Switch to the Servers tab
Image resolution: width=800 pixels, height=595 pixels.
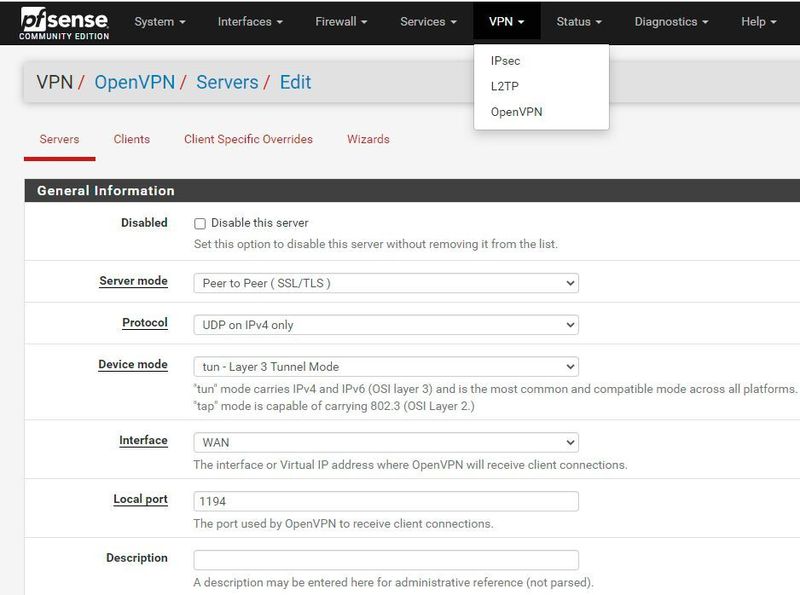(59, 139)
